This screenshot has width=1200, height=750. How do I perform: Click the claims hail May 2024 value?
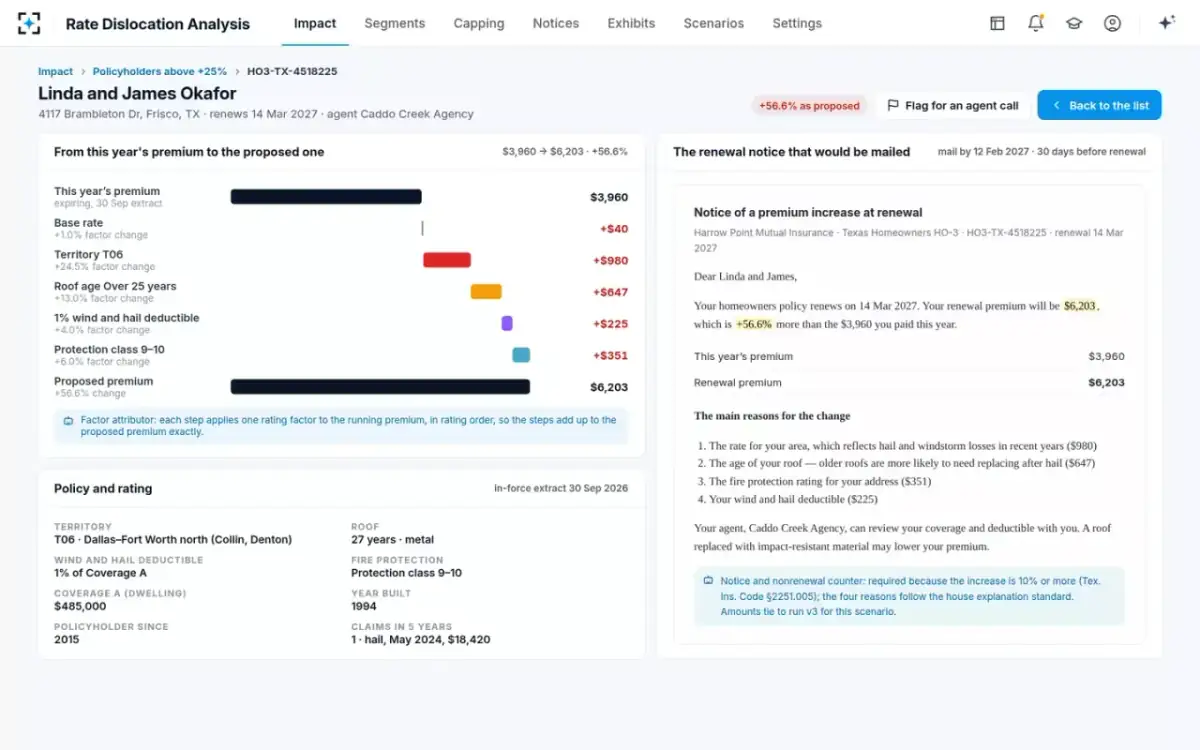coord(421,640)
